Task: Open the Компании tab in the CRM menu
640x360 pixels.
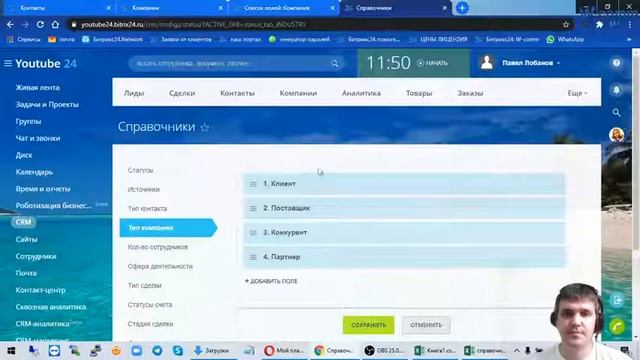Action: pyautogui.click(x=298, y=93)
